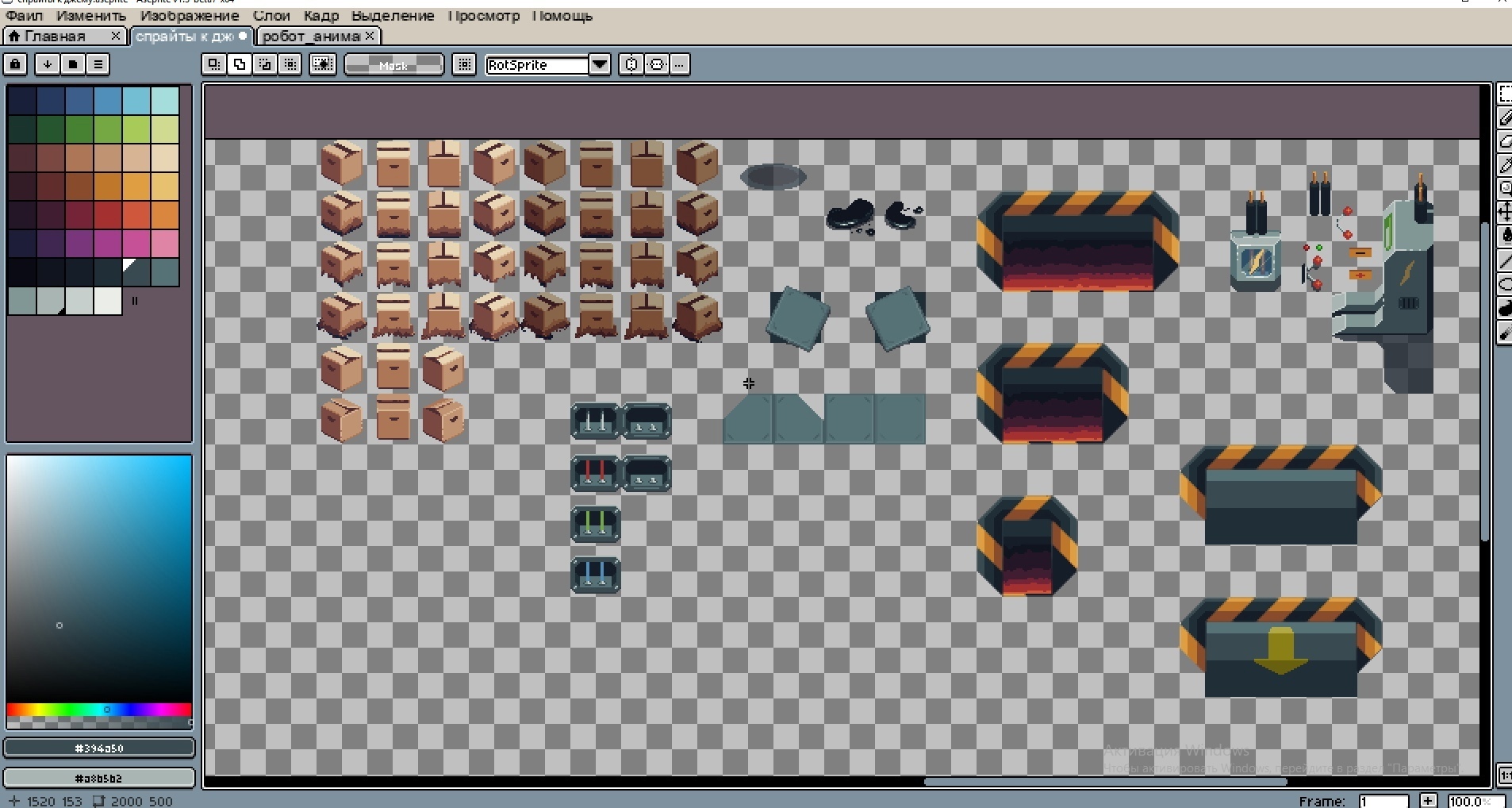
Task: Select the add to selection mode icon
Action: pyautogui.click(x=240, y=64)
